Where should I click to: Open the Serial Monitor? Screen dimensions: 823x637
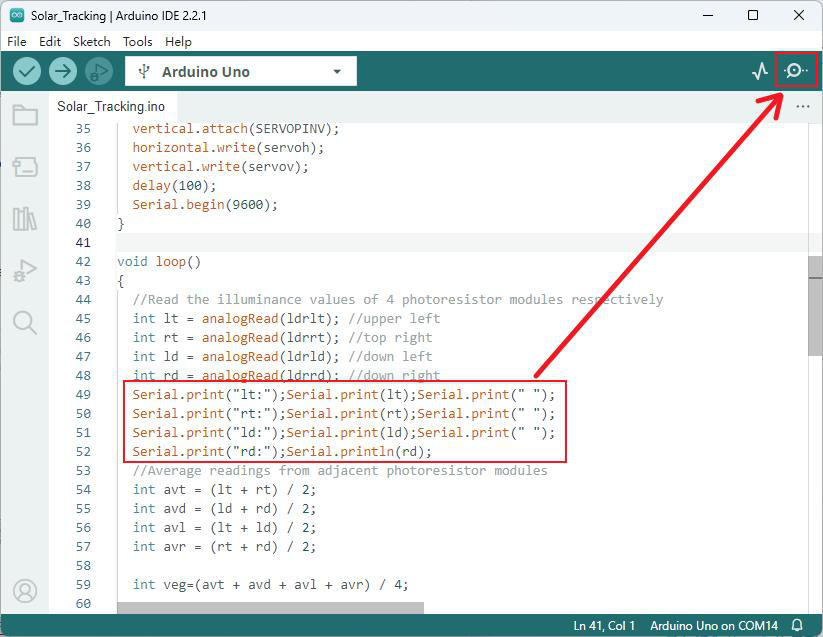[x=796, y=70]
